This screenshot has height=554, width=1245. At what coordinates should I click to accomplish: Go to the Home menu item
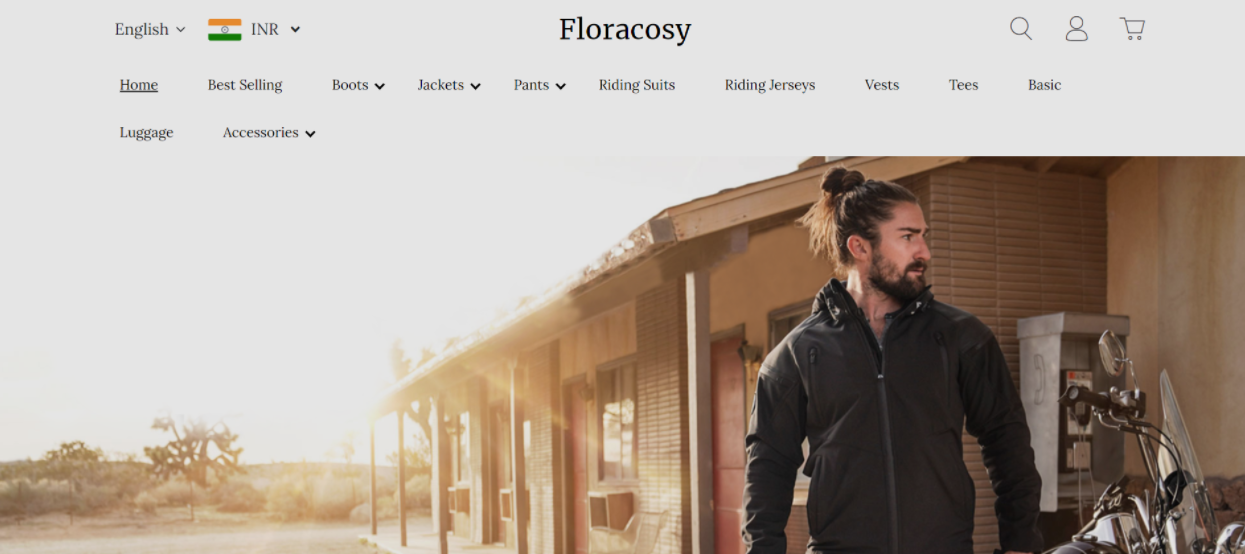pos(139,85)
